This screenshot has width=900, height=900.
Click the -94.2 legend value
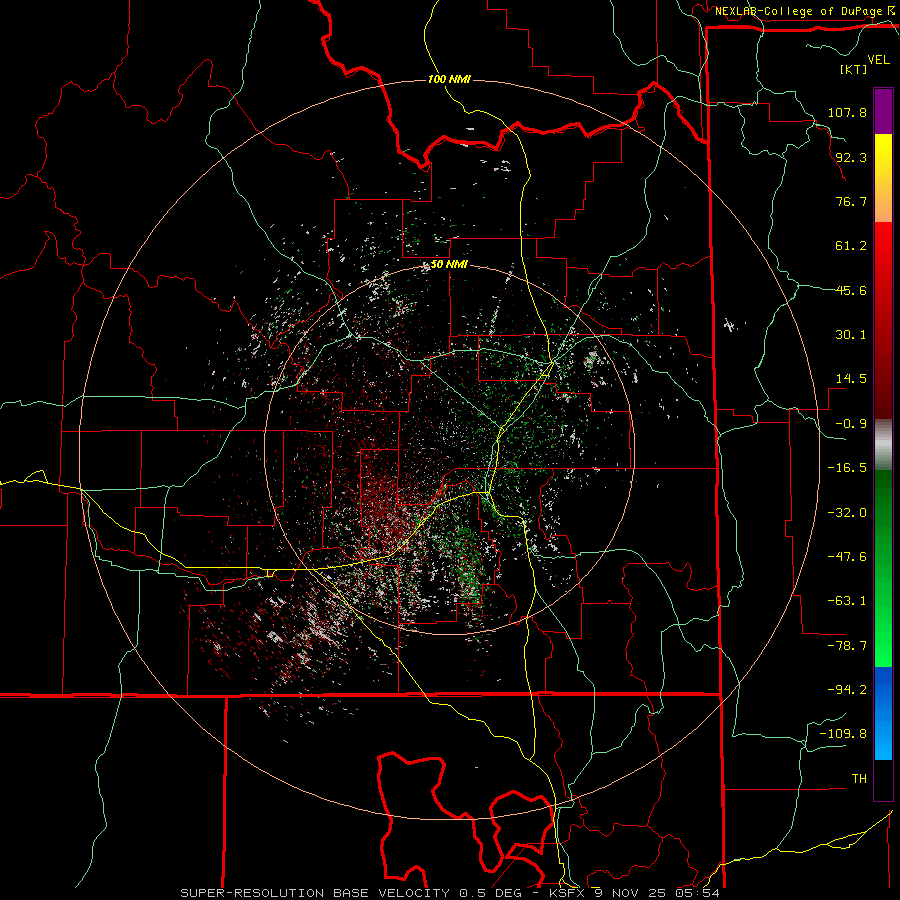847,690
